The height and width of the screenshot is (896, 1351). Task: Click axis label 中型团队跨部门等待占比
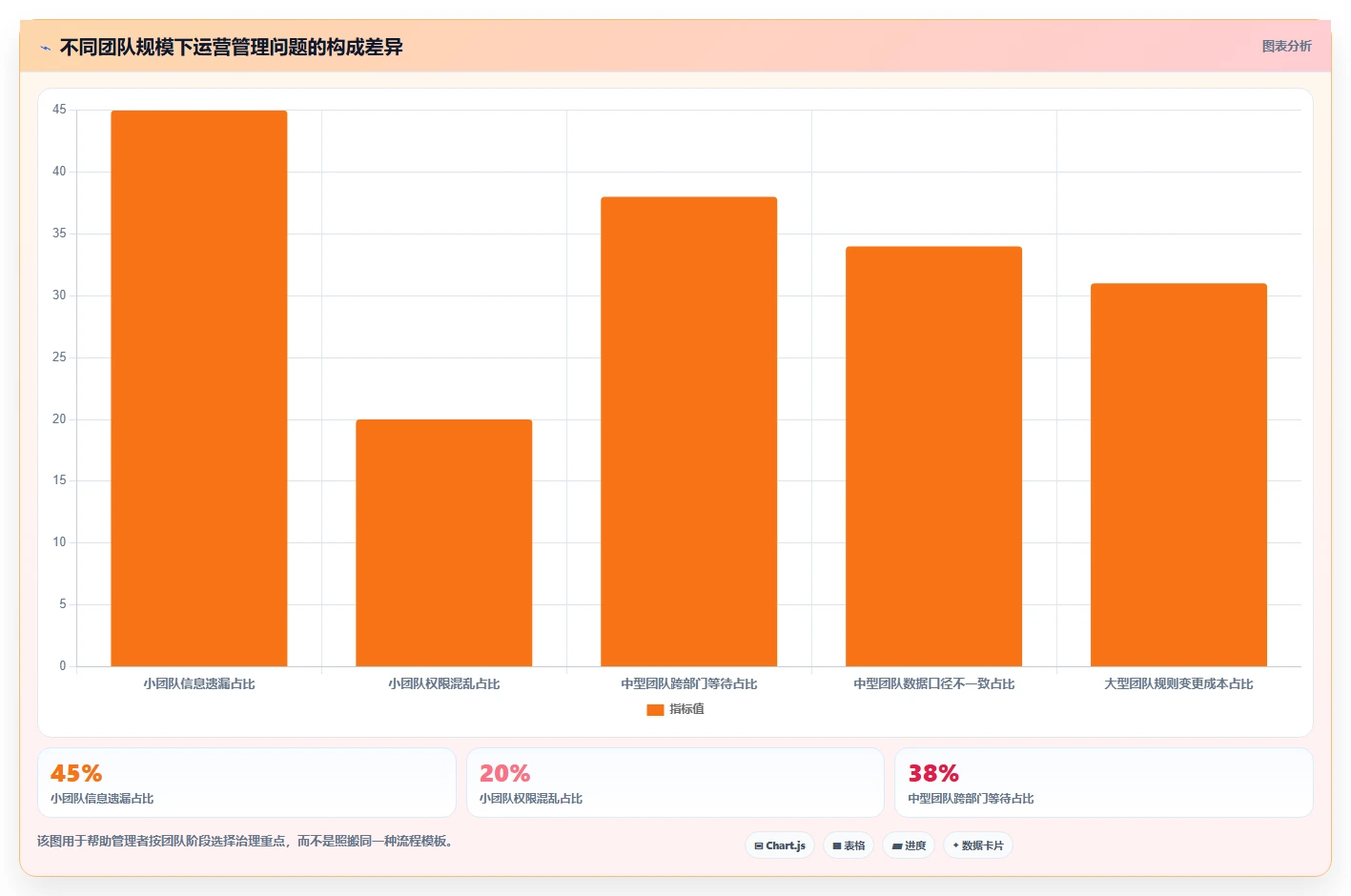click(689, 683)
